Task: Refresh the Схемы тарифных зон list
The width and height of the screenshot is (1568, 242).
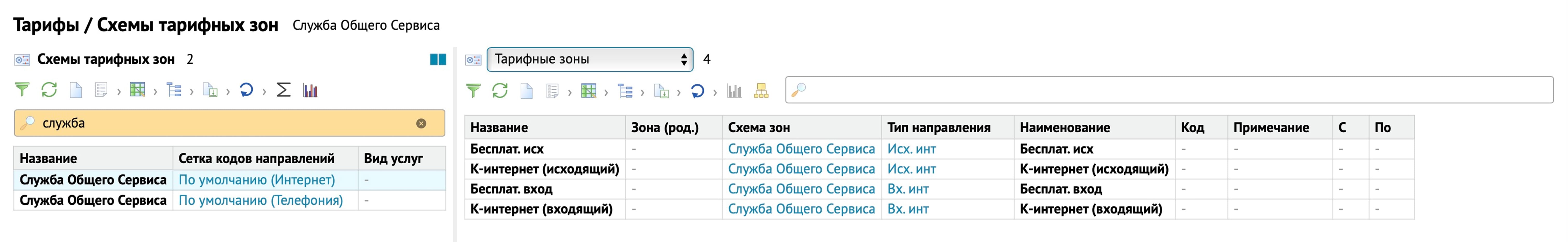Action: click(x=49, y=90)
